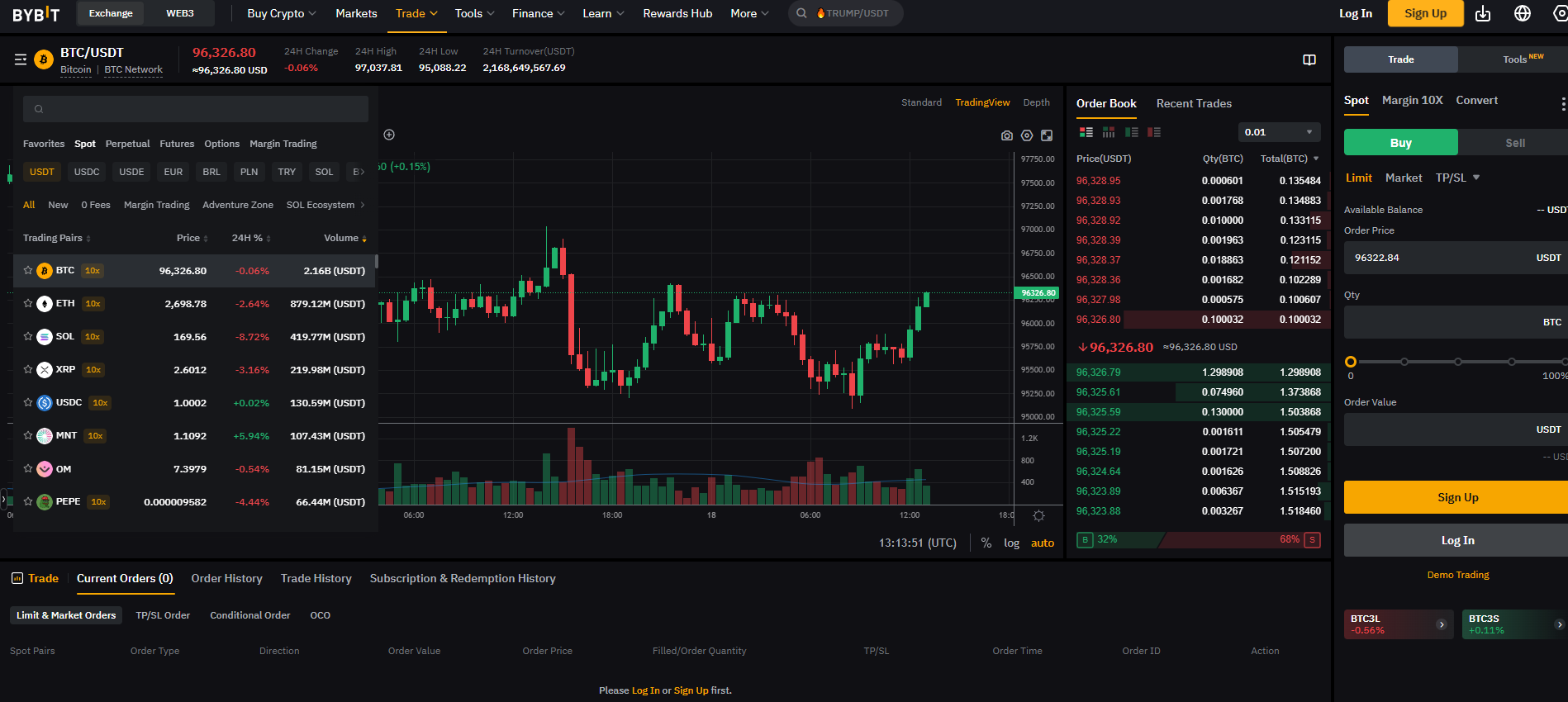Click ask price 96,328.95 in order book
The width and height of the screenshot is (1568, 702).
(x=1098, y=181)
